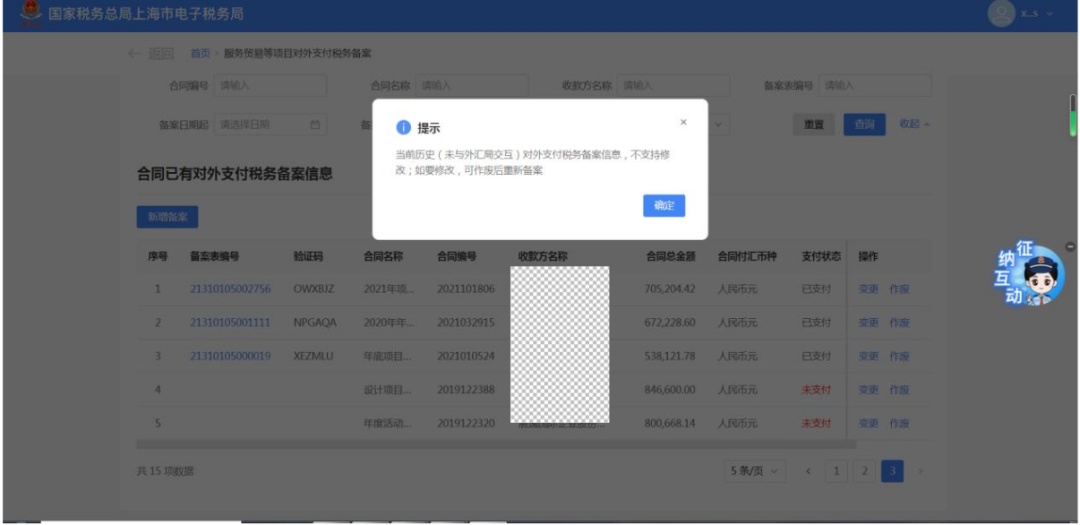
Task: Click 变更 for contract 2019122388
Action: point(868,390)
